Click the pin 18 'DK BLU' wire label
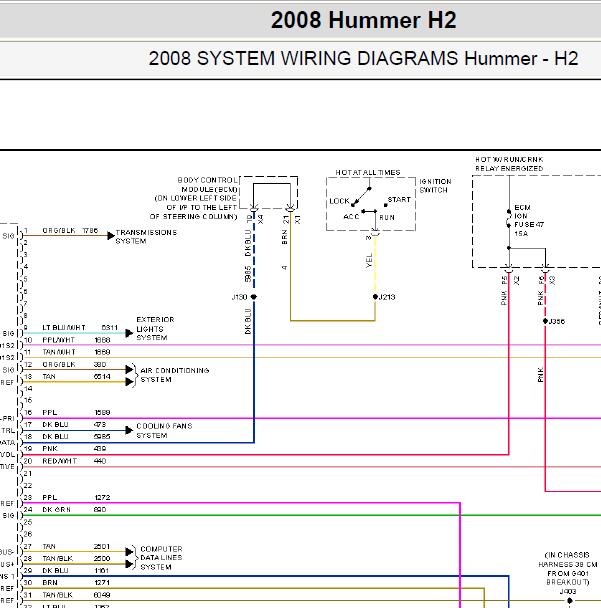601x608 pixels. click(x=55, y=436)
